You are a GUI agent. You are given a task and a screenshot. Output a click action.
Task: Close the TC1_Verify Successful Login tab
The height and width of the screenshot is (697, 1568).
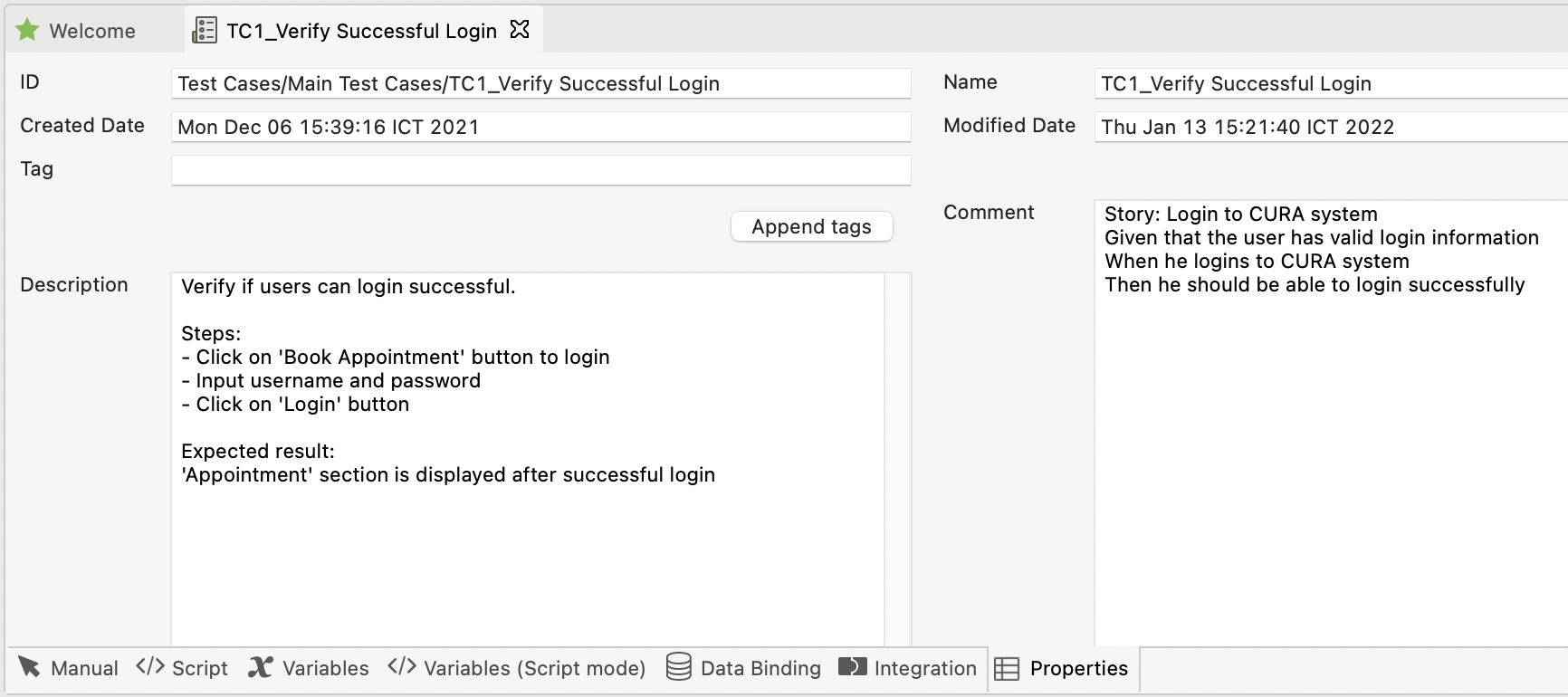point(520,30)
